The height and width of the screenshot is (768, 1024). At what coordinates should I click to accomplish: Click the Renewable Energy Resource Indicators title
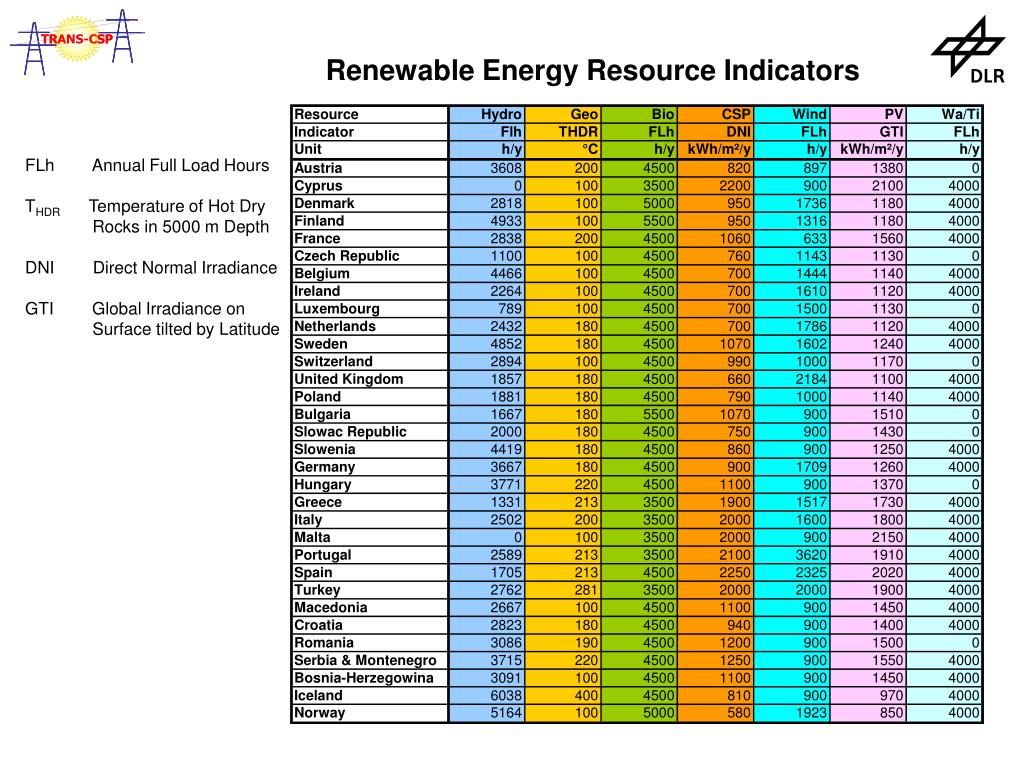(x=592, y=71)
